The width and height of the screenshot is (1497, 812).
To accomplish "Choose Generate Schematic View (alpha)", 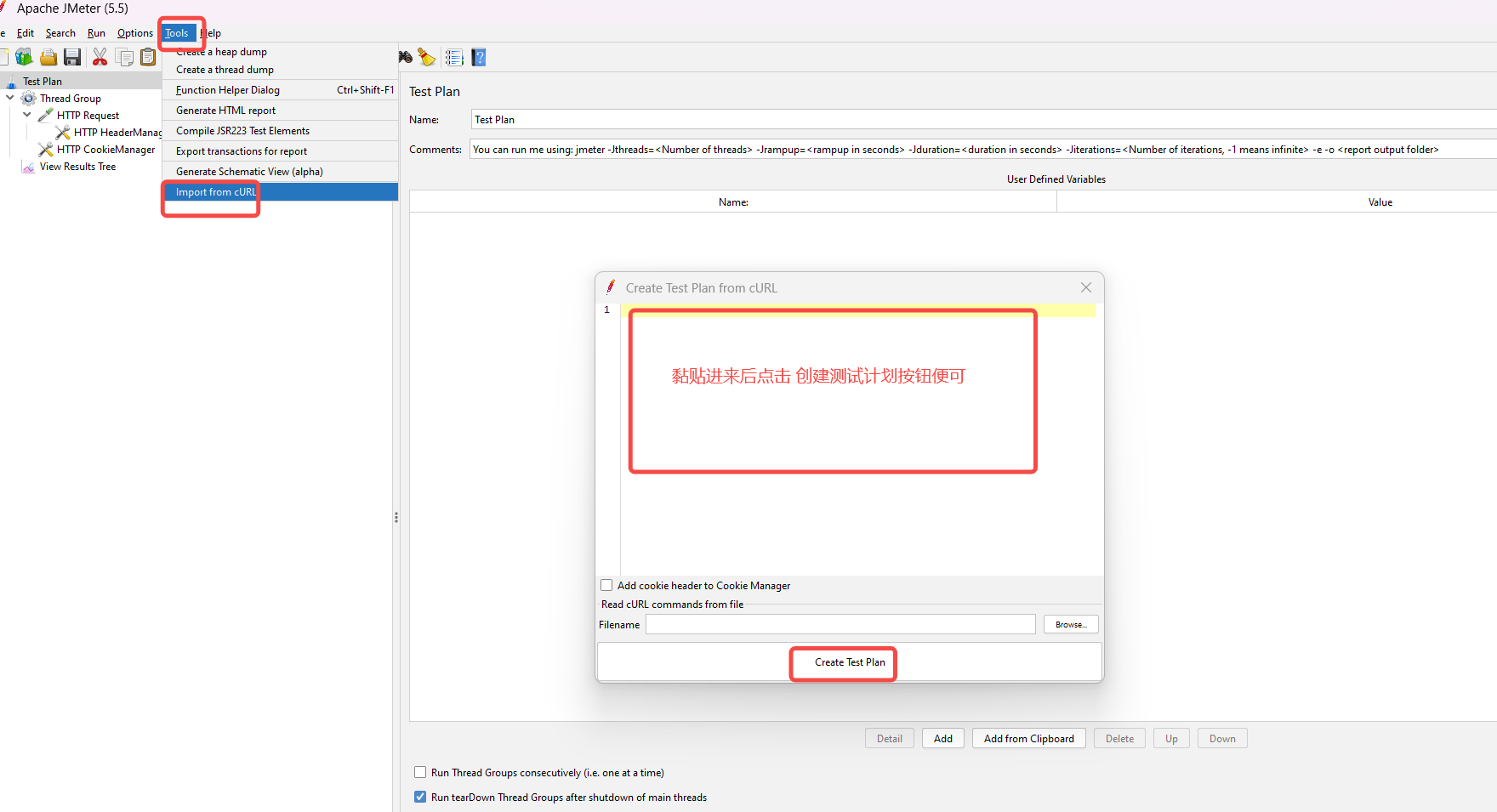I will point(280,172).
